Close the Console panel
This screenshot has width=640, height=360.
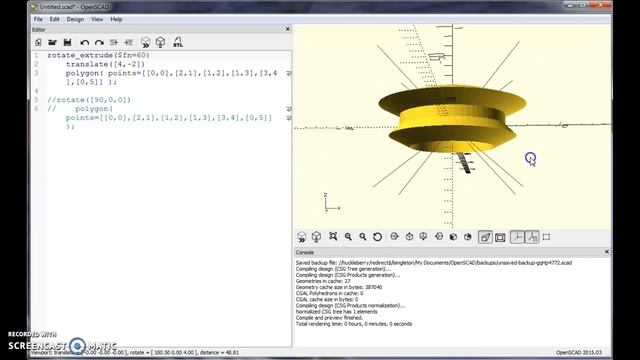(x=607, y=252)
